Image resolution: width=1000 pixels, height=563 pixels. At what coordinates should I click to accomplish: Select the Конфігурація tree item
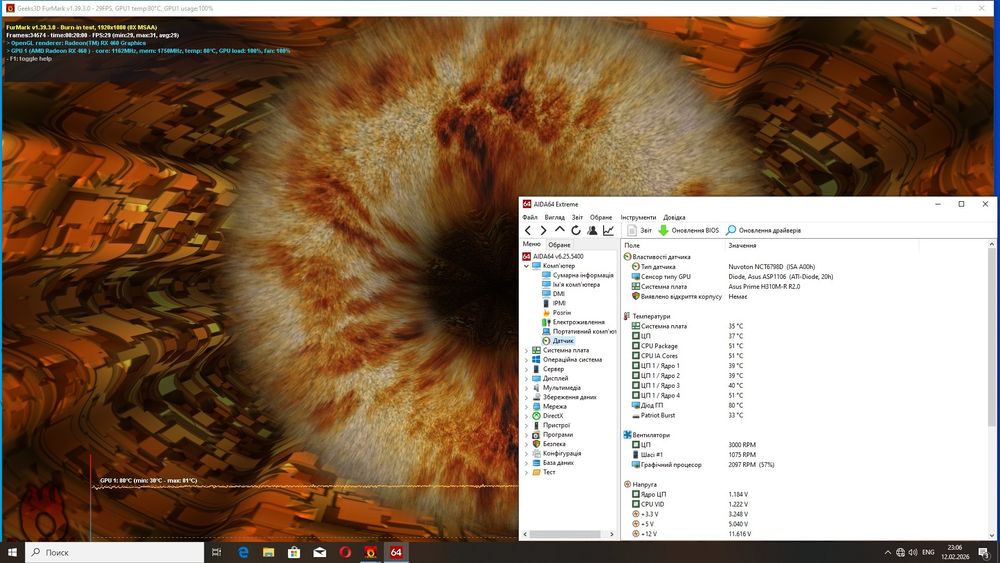click(x=562, y=453)
